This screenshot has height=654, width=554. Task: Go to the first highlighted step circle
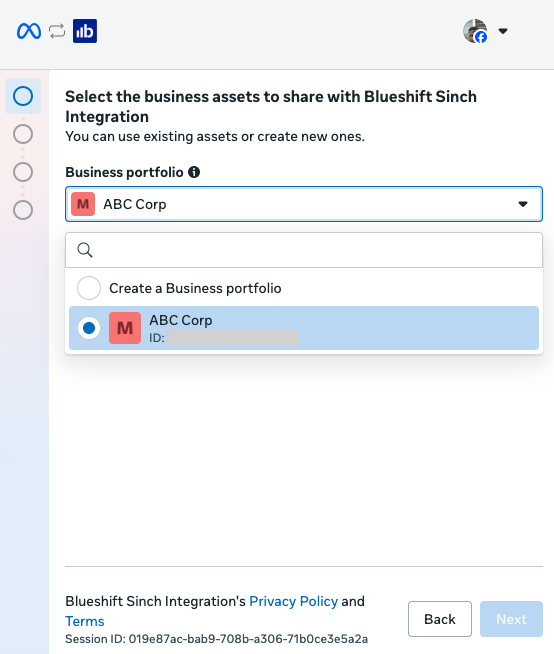[23, 96]
